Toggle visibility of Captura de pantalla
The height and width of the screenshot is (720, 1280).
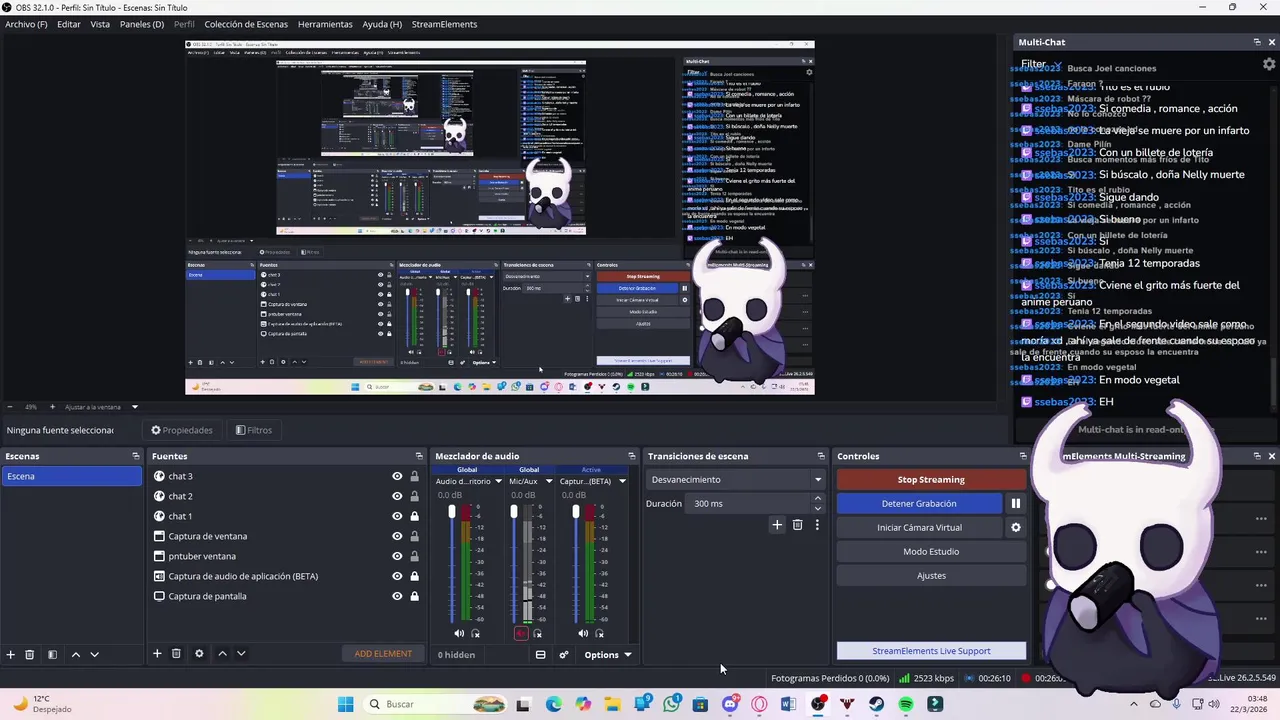click(397, 596)
